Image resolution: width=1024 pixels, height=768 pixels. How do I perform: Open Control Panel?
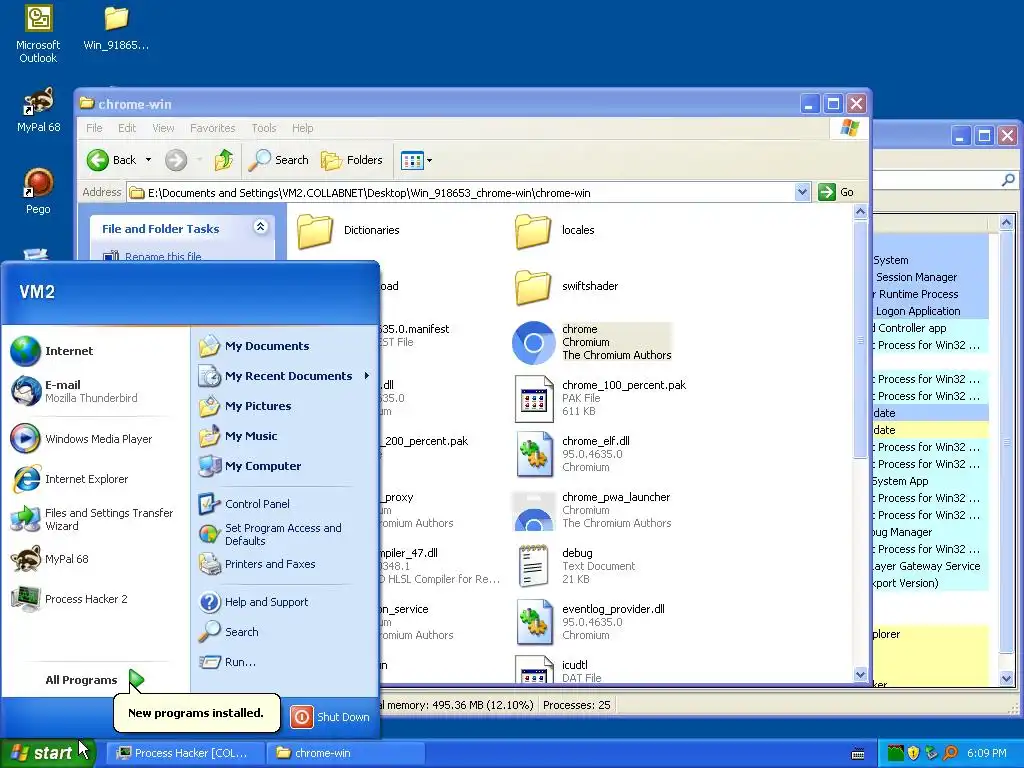point(244,504)
